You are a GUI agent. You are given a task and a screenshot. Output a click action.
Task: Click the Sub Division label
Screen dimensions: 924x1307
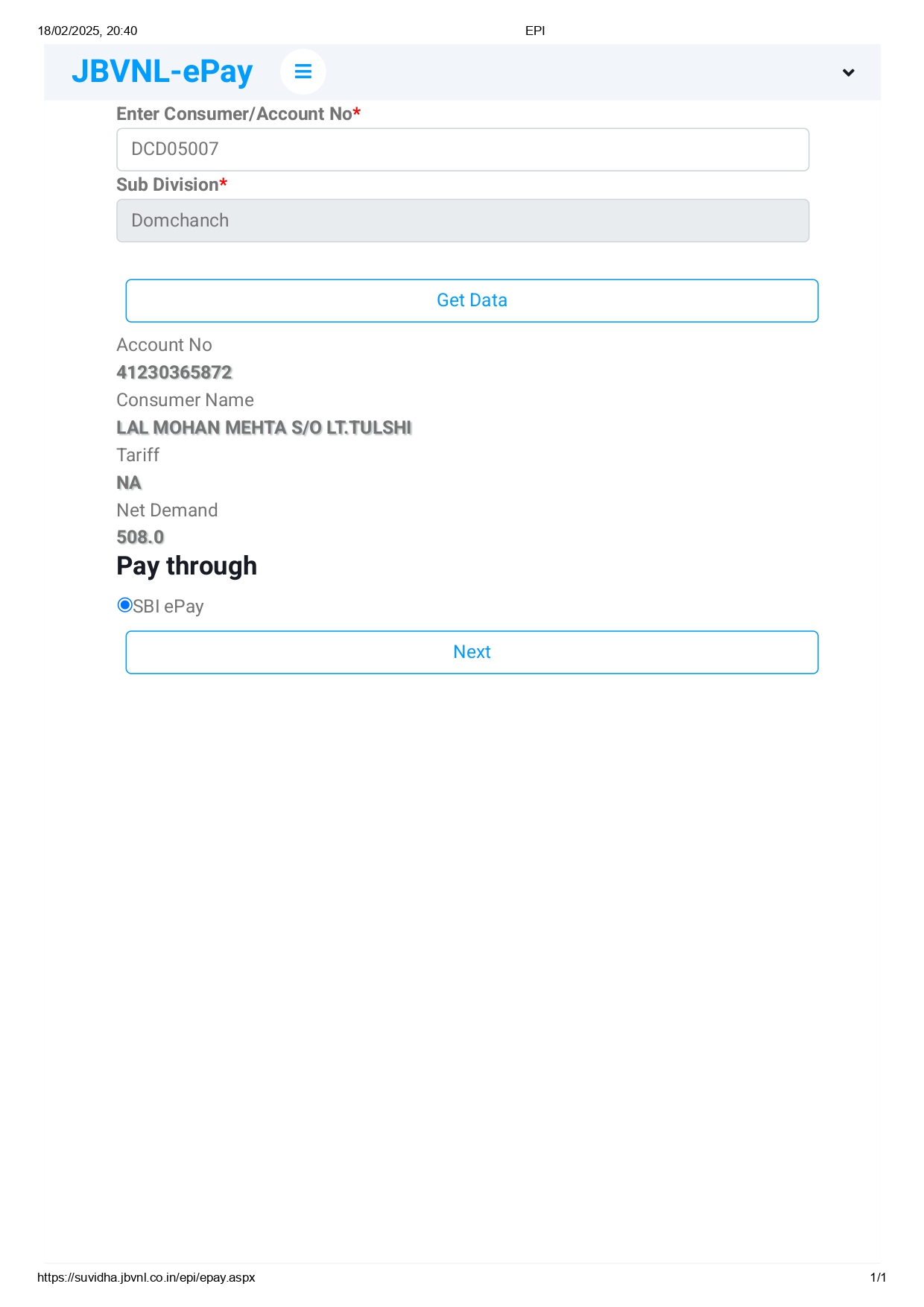point(171,184)
